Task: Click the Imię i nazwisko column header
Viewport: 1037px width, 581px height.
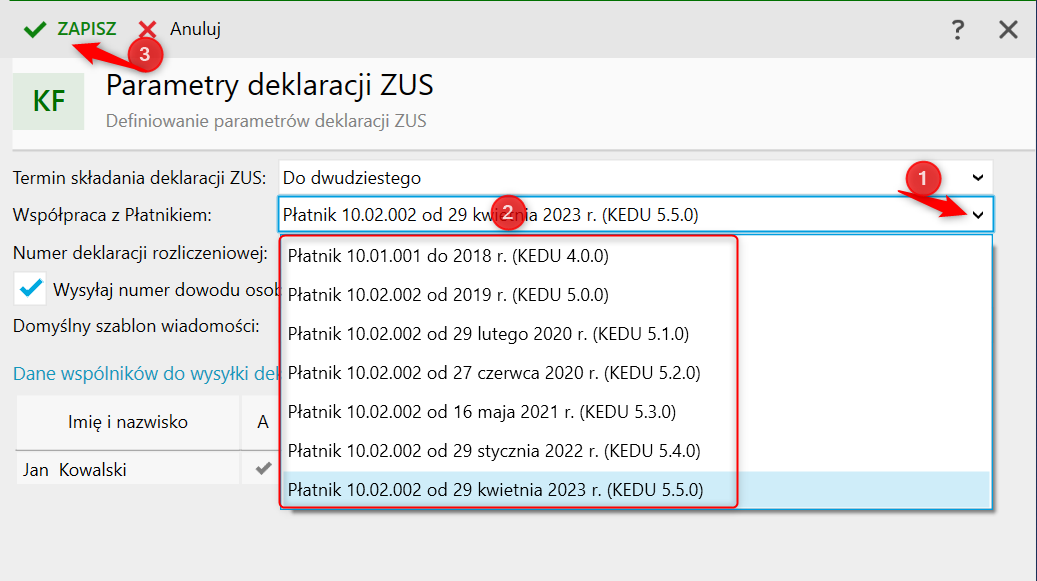Action: (128, 422)
